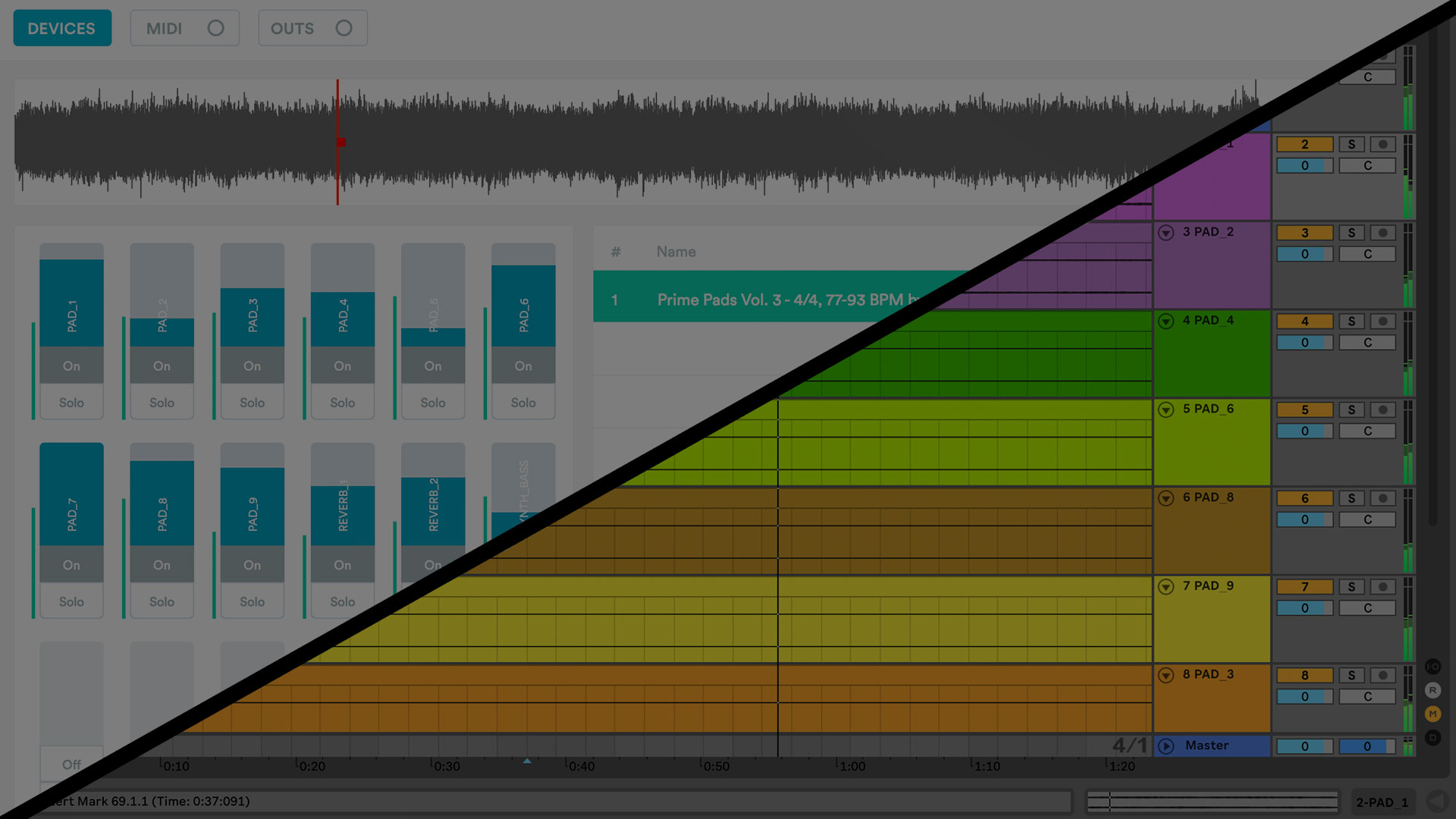Screen dimensions: 1456x819
Task: Arm recording on track 7 PAD_9
Action: (1383, 587)
